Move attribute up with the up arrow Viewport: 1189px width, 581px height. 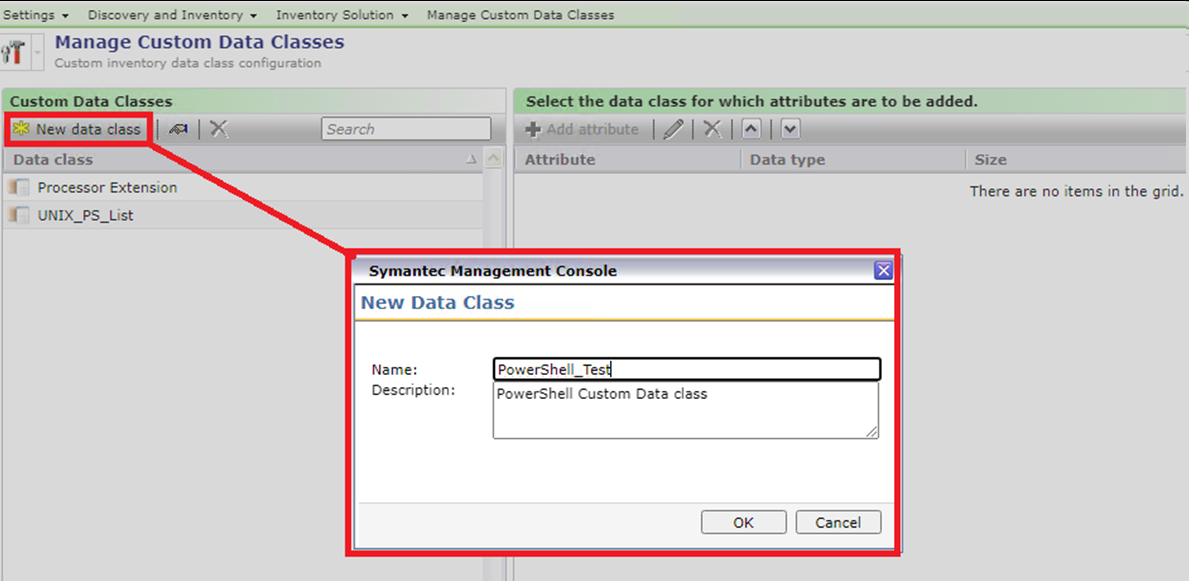pyautogui.click(x=751, y=130)
